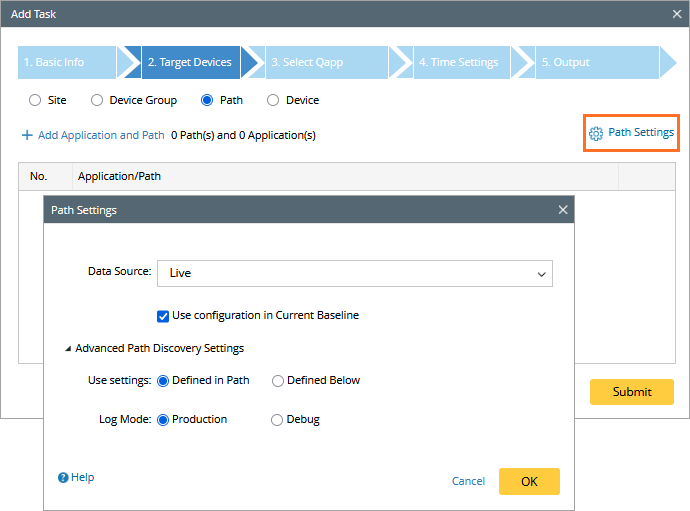Select Defined Below for settings

278,380
